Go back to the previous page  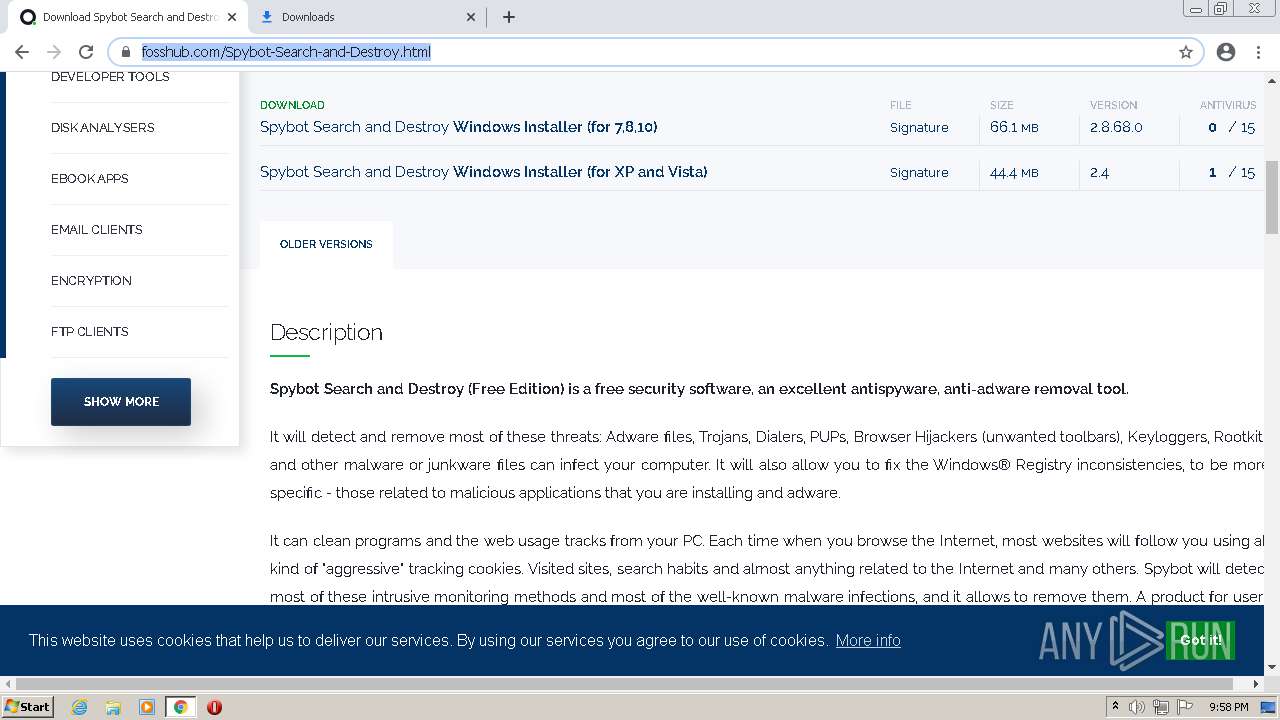click(22, 52)
